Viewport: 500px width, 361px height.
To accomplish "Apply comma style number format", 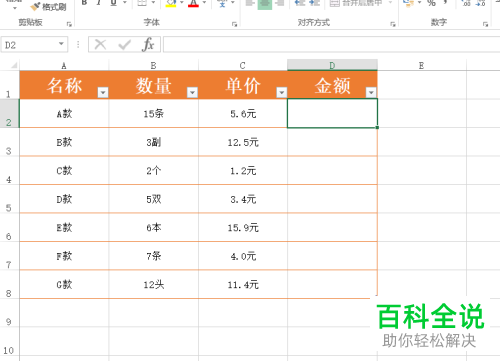I will (446, 3).
